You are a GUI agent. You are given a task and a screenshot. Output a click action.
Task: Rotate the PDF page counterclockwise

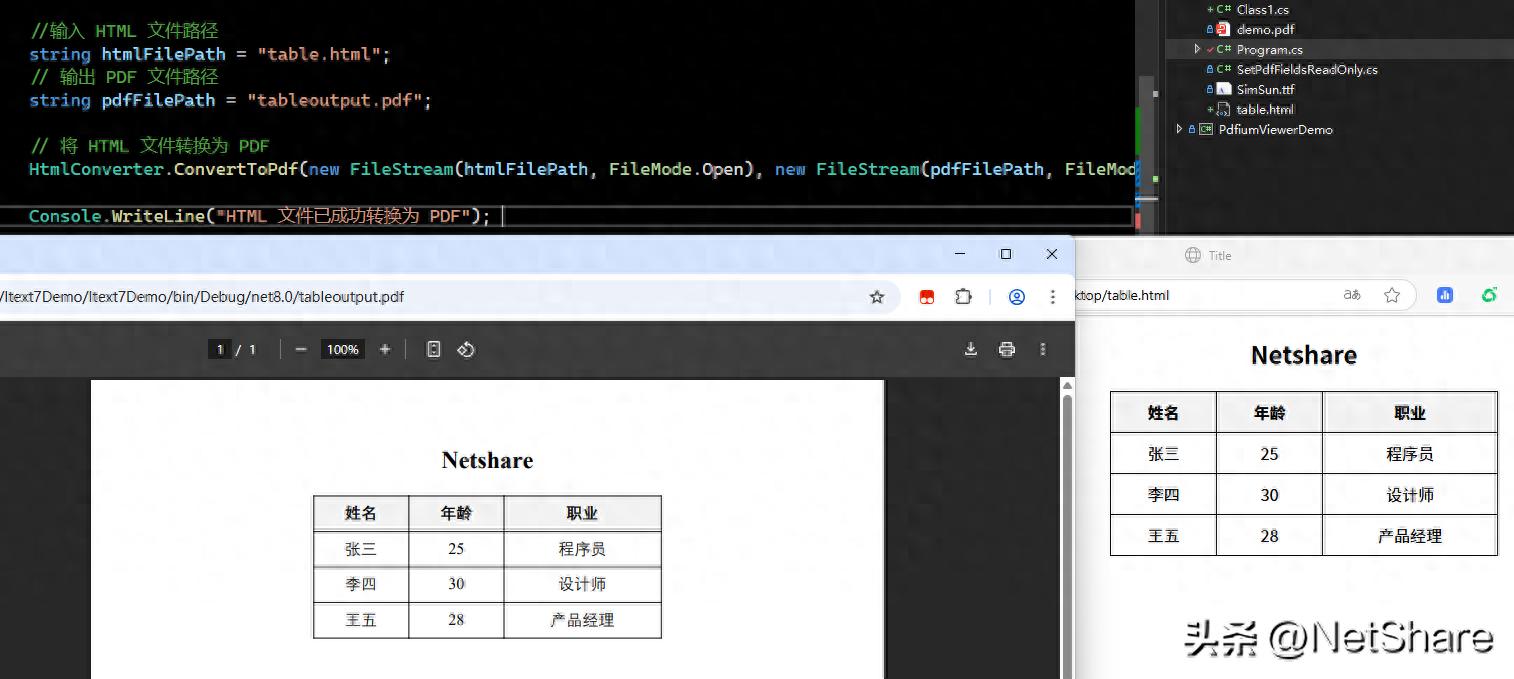tap(466, 349)
